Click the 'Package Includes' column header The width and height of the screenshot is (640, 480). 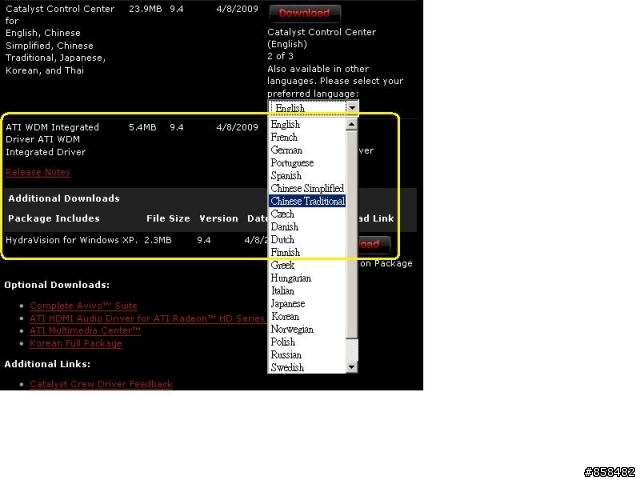coord(54,219)
